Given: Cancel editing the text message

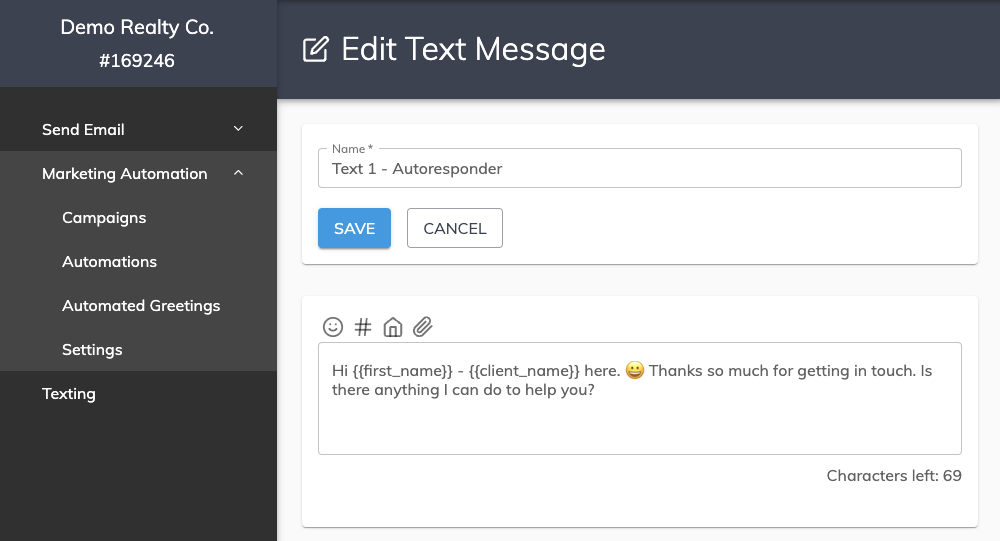Looking at the screenshot, I should click(x=455, y=228).
